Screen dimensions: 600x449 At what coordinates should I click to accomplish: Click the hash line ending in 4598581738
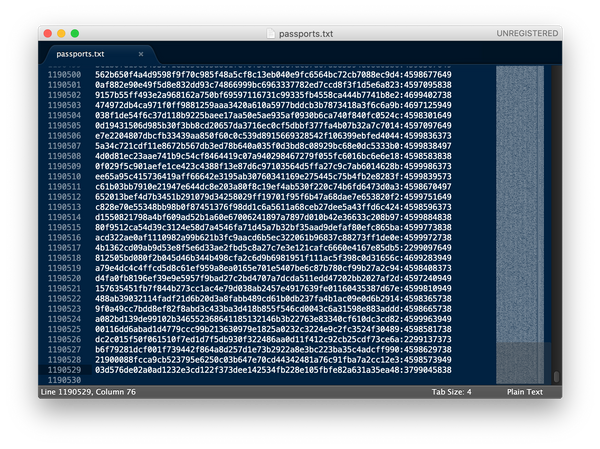click(273, 329)
